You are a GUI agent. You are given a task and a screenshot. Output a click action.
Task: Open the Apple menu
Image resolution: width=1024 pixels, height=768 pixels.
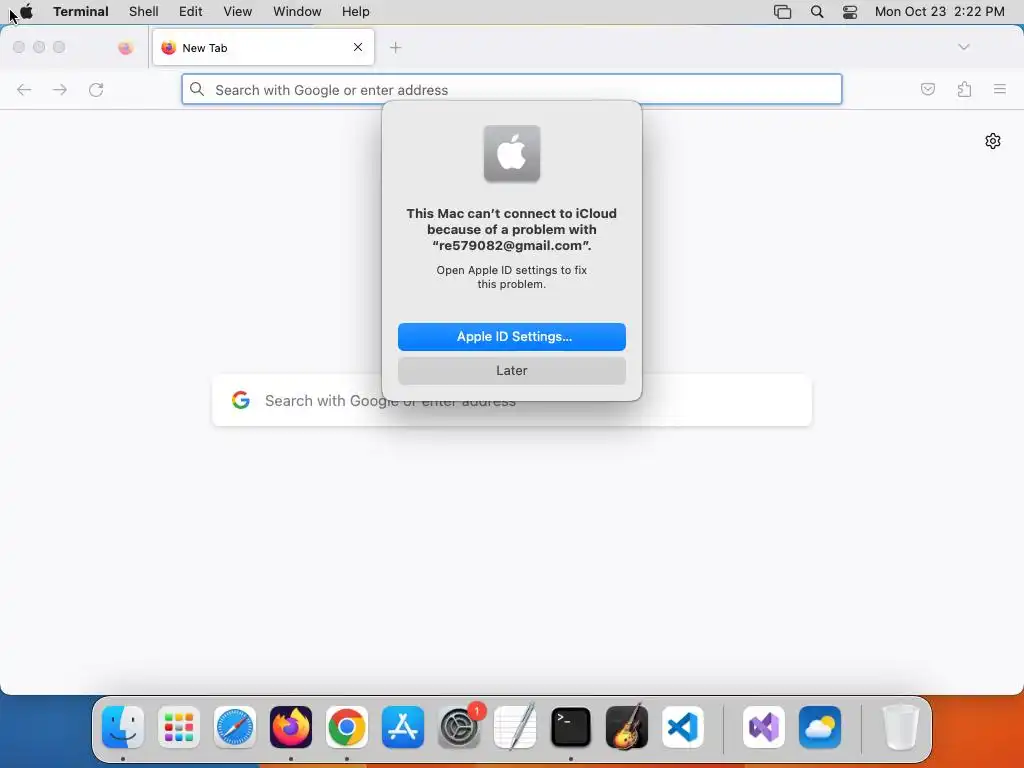pos(26,11)
